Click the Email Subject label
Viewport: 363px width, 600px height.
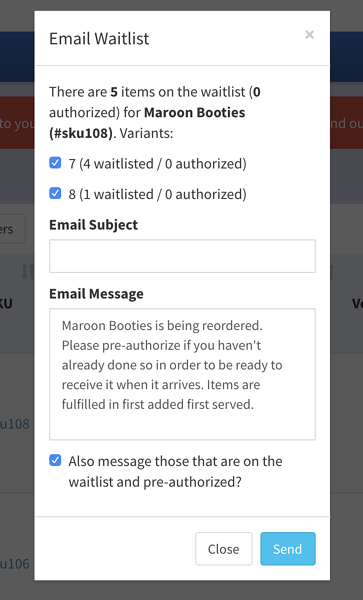[93, 225]
